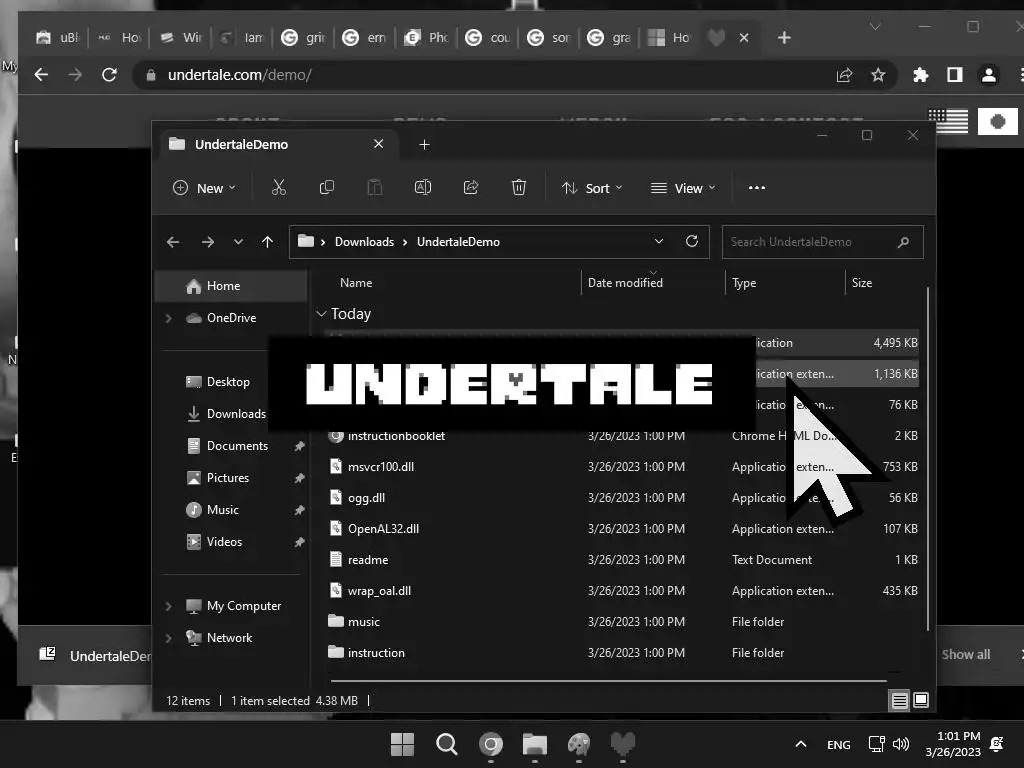
Task: Open a new Chrome tab
Action: coord(784,38)
